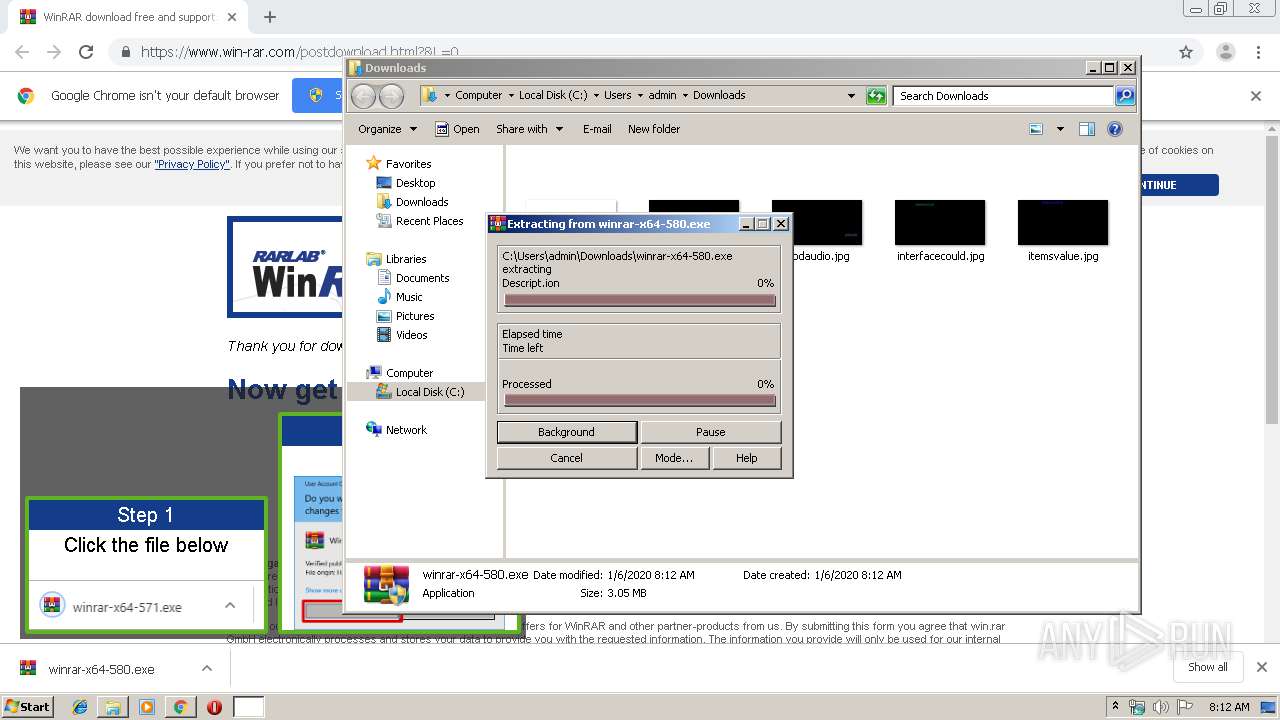Viewport: 1280px width, 720px height.
Task: Expand the Share with menu
Action: [x=529, y=129]
